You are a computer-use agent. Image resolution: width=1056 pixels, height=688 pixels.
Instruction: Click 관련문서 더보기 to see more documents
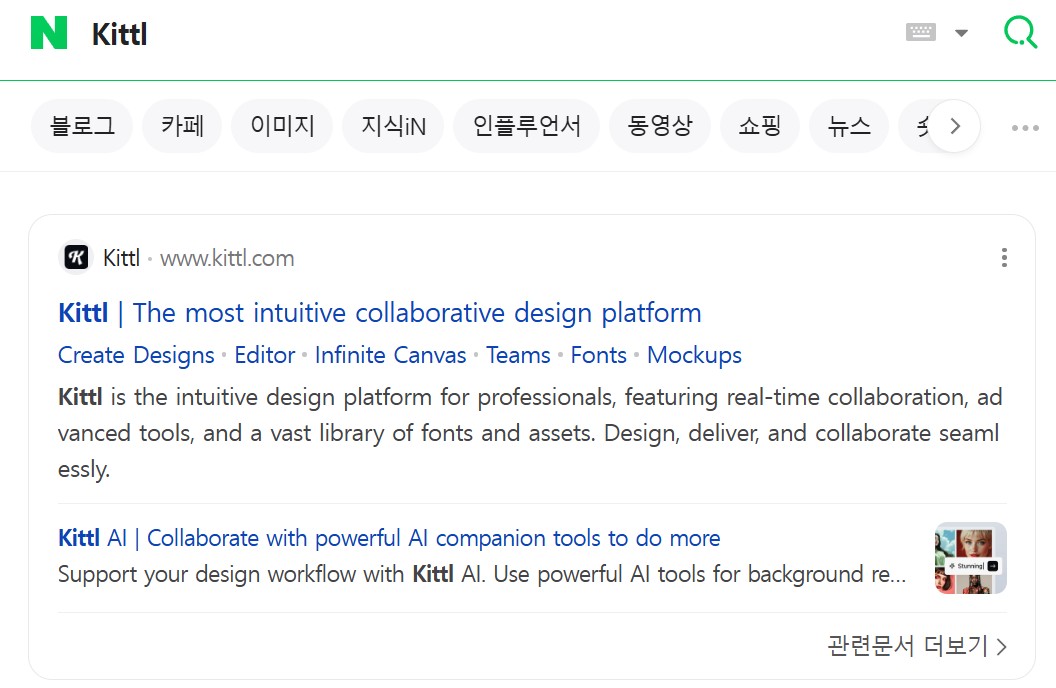coord(917,646)
